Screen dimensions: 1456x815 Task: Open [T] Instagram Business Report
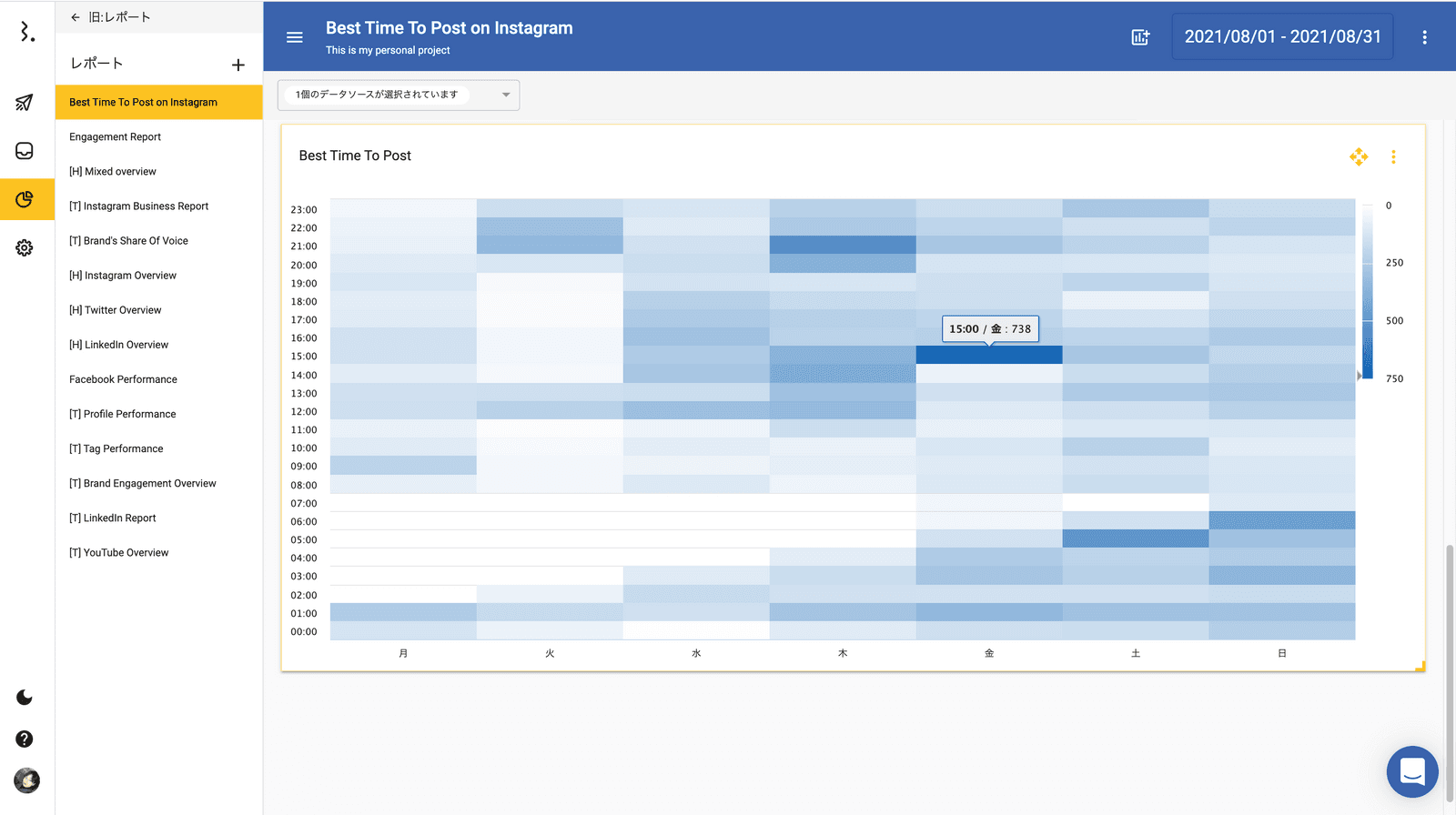[139, 206]
